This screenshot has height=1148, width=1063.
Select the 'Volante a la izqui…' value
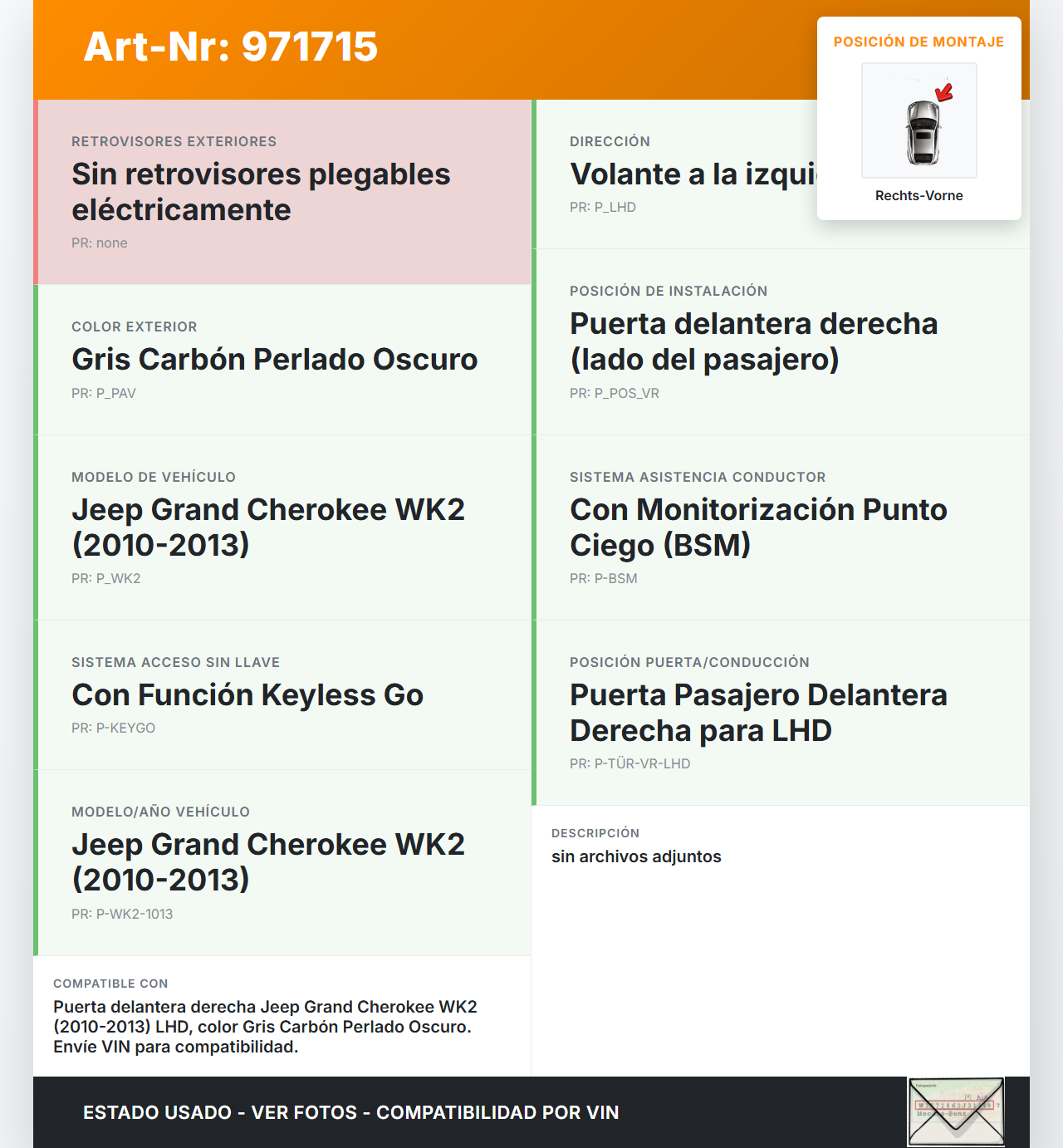(693, 174)
